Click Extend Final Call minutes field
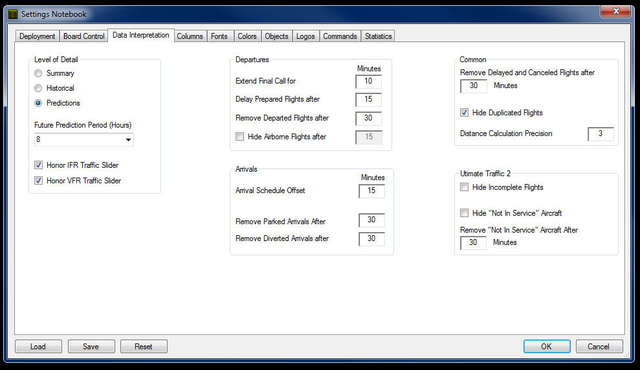Screen dimensions: 640x370 coord(369,81)
